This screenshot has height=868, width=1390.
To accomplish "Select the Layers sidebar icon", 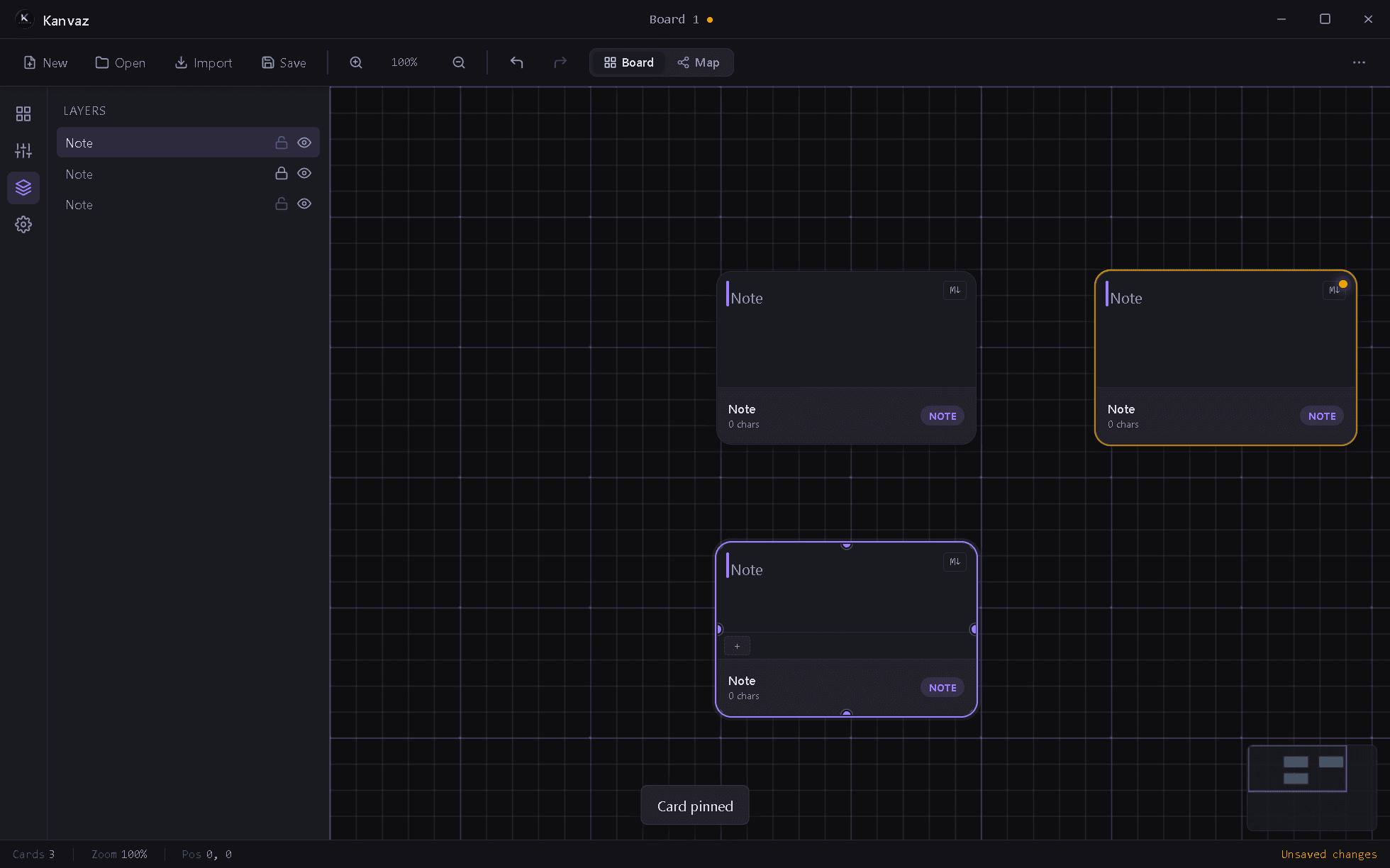I will [23, 187].
